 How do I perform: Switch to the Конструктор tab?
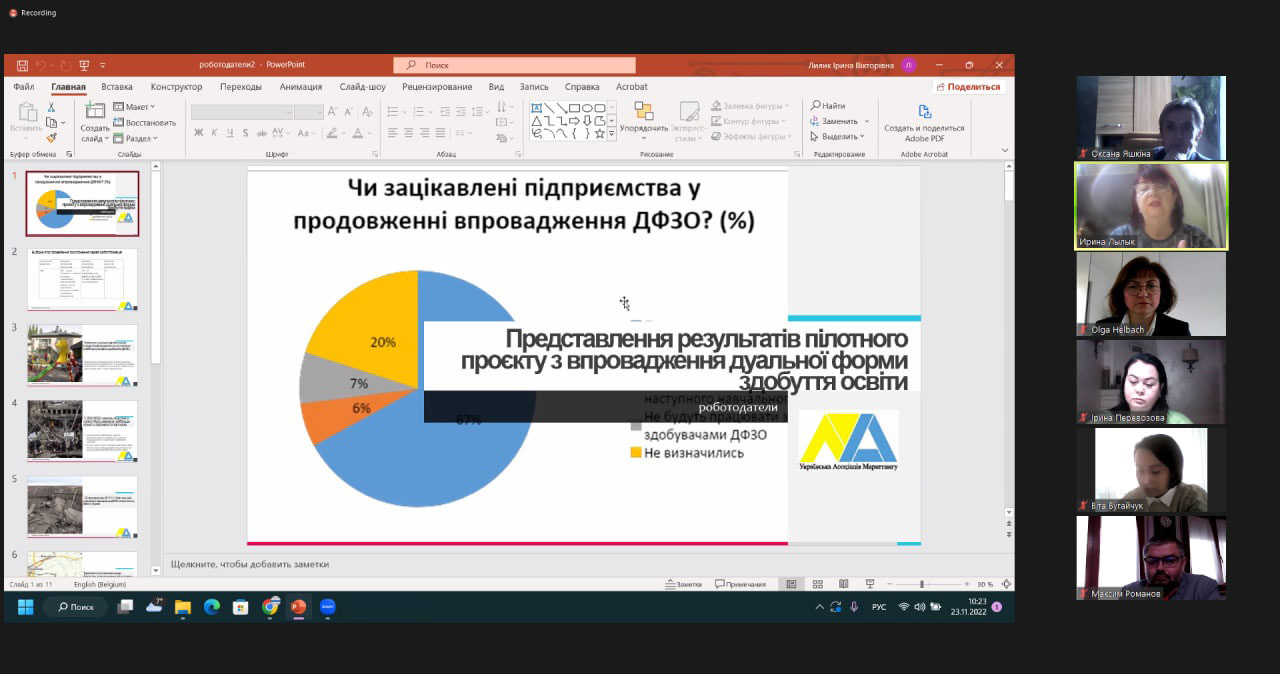click(x=177, y=87)
